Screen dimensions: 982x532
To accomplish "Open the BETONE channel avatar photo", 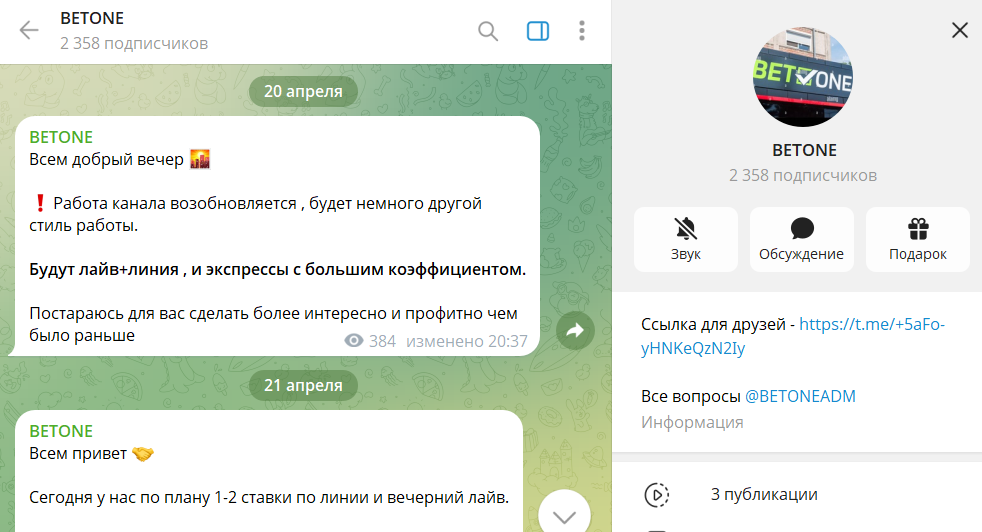I will pos(803,76).
